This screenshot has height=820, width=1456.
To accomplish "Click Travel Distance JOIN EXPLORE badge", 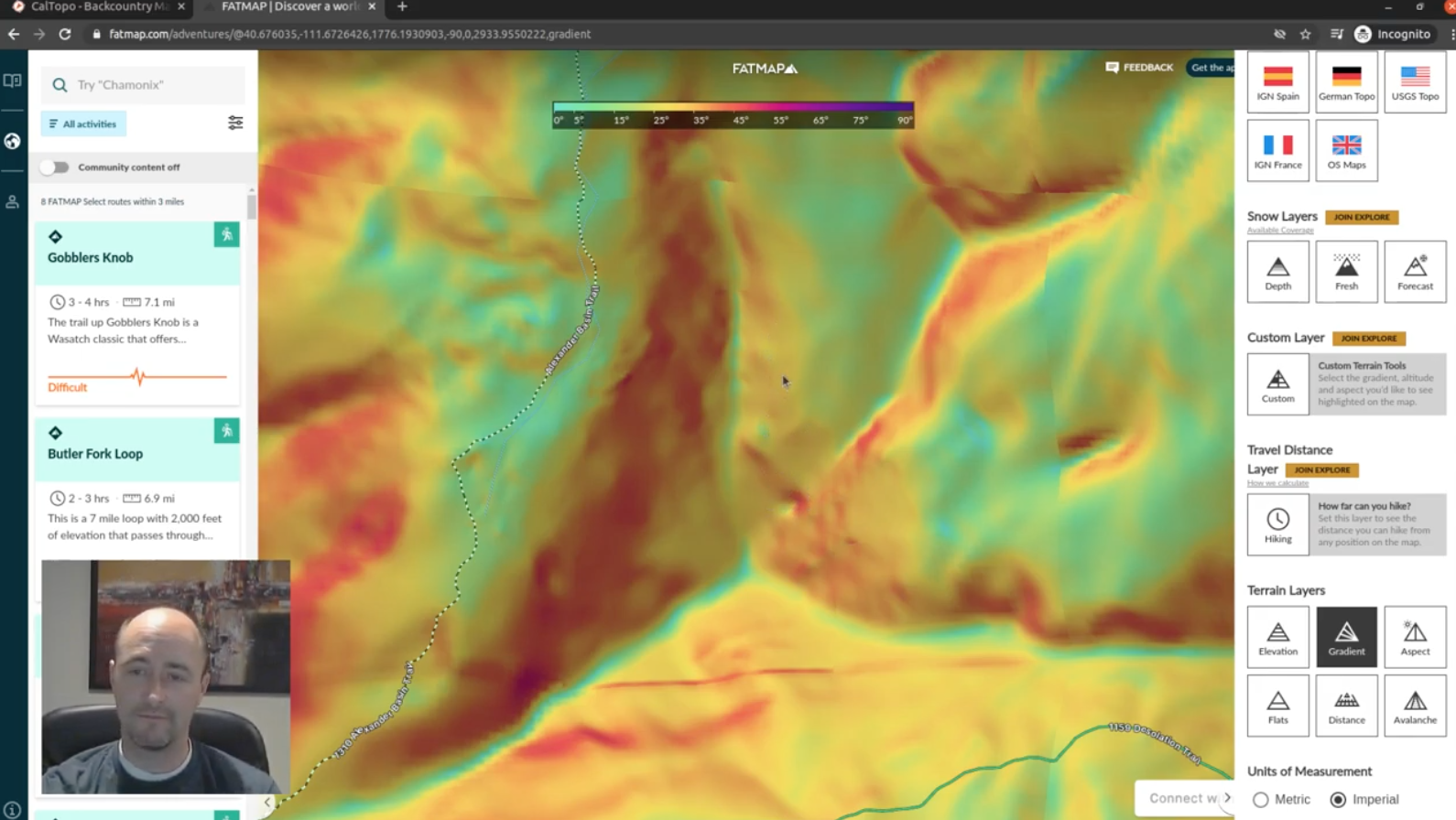I will pyautogui.click(x=1322, y=469).
